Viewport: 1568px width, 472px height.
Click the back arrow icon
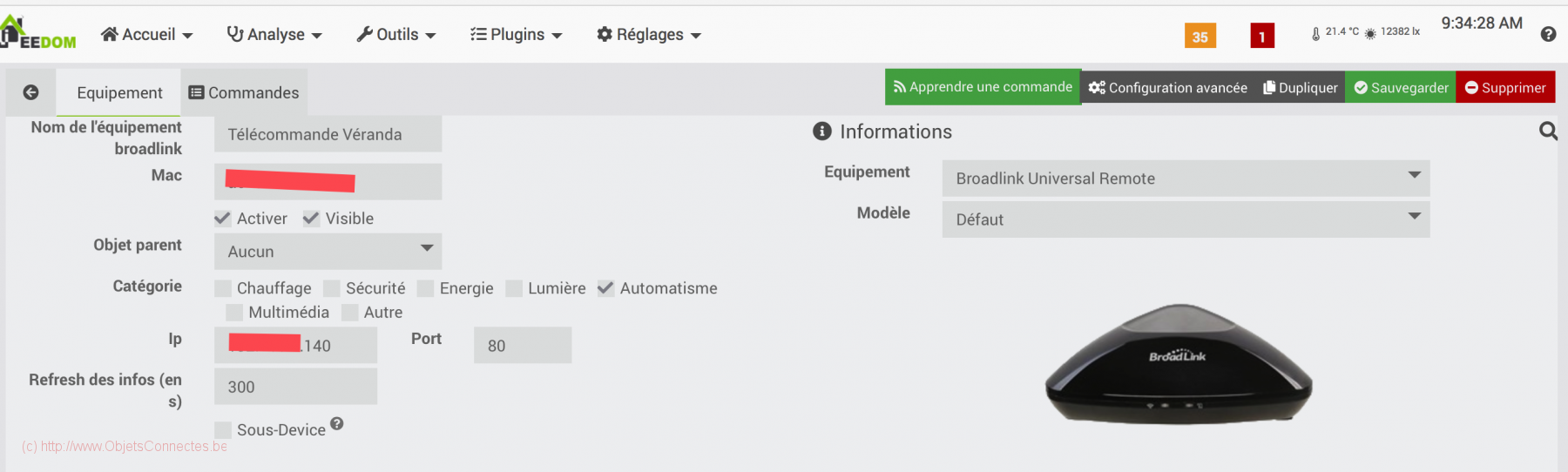point(30,92)
